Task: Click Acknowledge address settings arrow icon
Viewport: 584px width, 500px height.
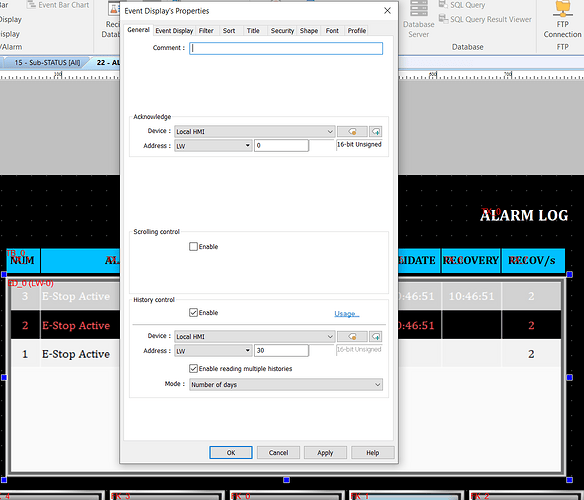Action: tap(376, 132)
